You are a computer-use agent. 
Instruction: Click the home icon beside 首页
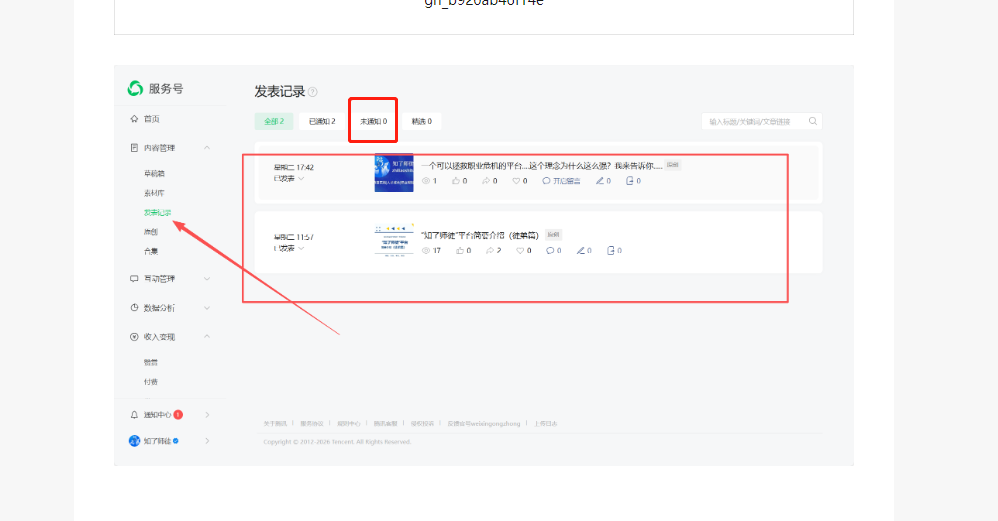134,119
